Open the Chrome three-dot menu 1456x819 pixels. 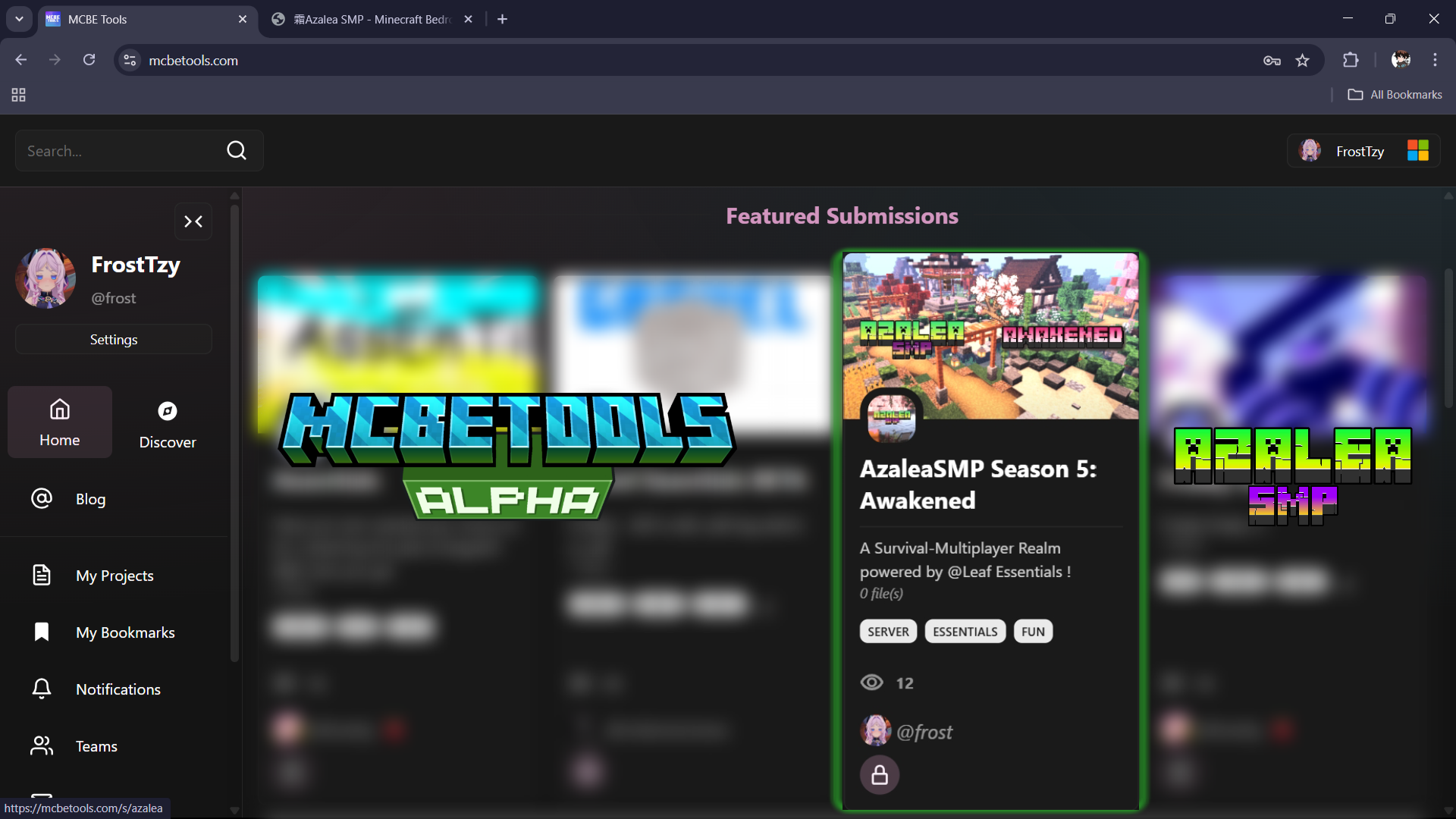click(x=1436, y=60)
